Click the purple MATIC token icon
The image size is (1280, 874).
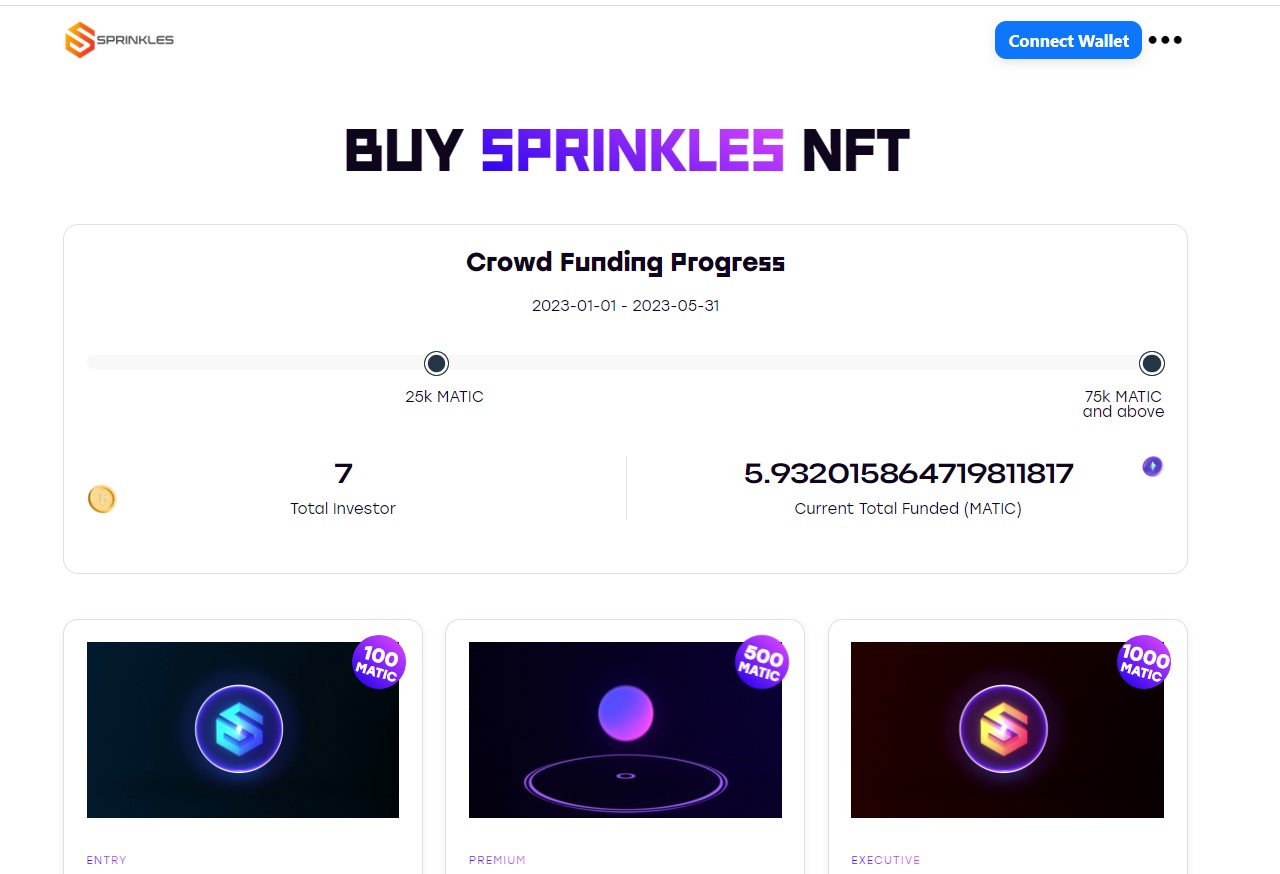pyautogui.click(x=1152, y=466)
